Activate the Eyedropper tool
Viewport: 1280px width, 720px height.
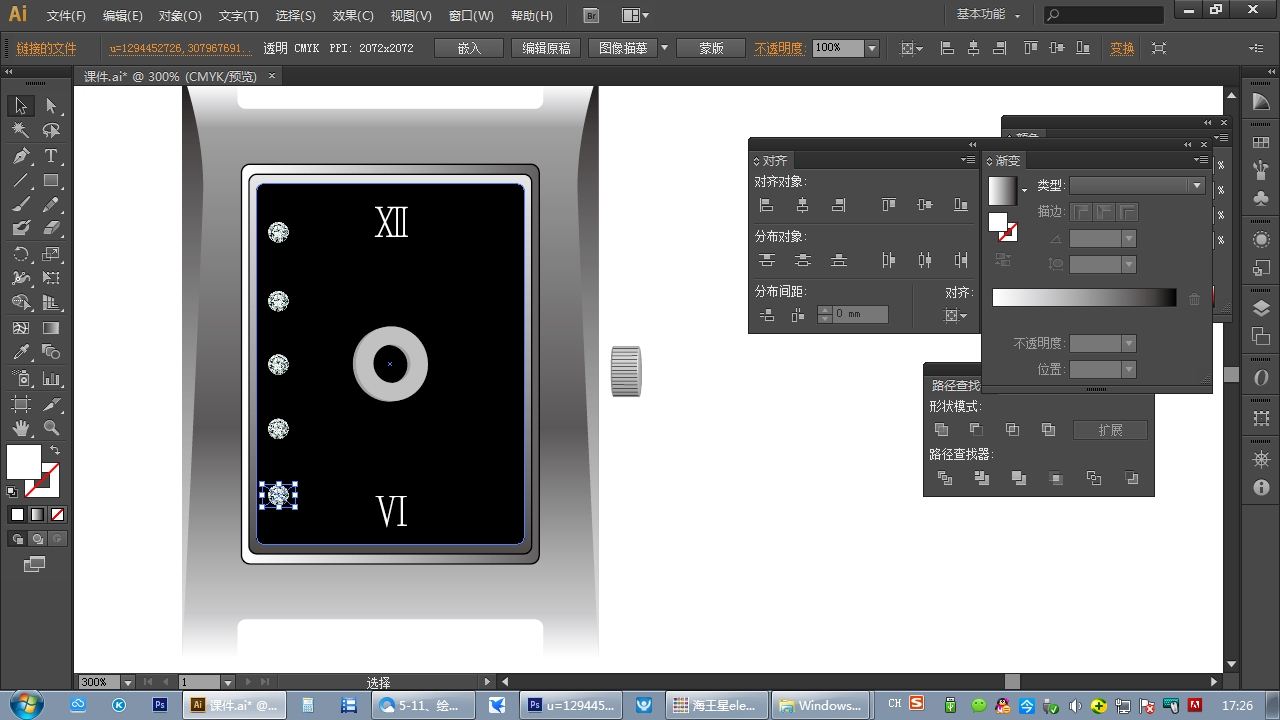point(21,353)
